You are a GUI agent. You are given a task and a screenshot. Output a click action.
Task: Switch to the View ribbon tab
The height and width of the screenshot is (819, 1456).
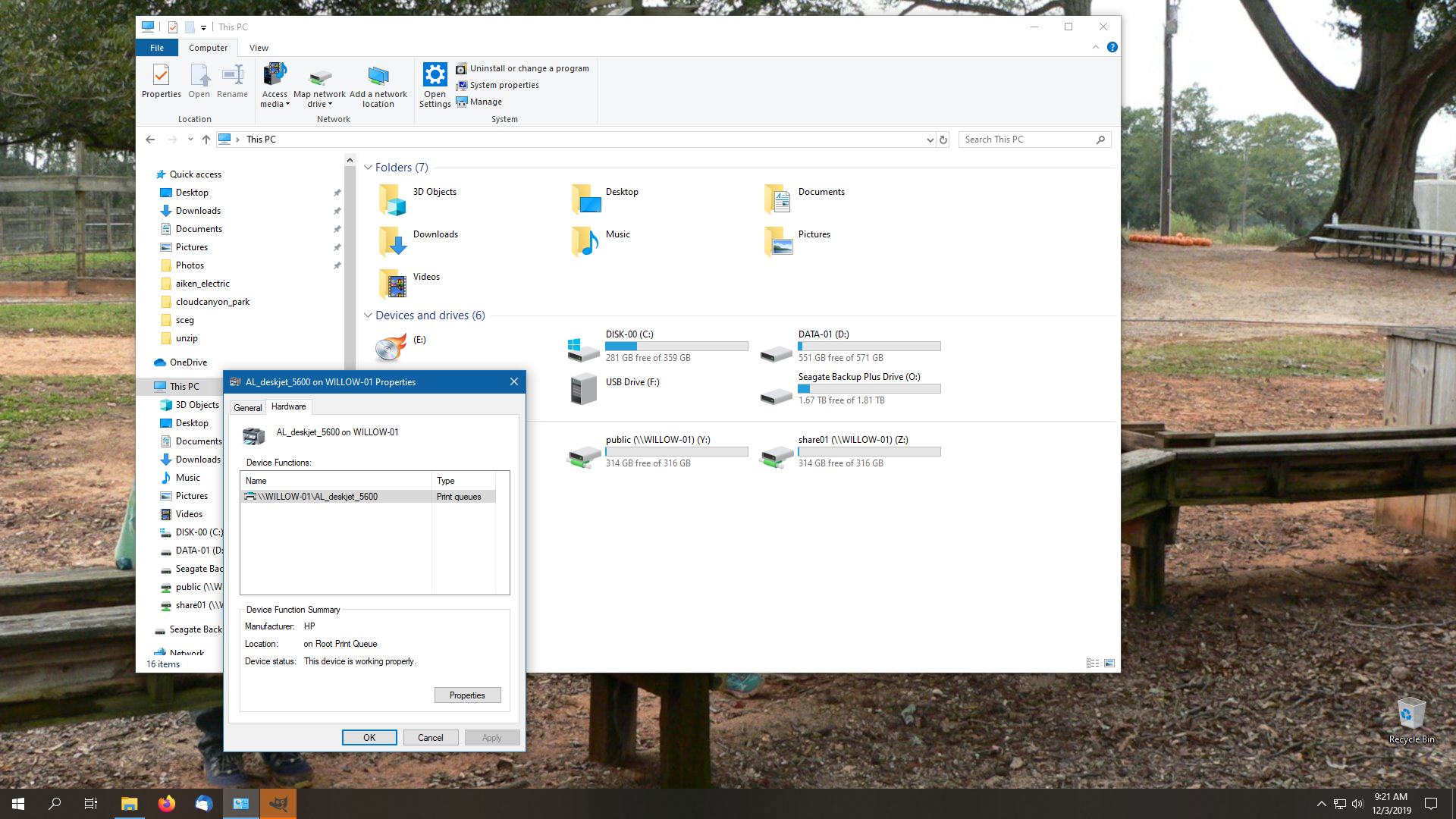click(x=259, y=48)
